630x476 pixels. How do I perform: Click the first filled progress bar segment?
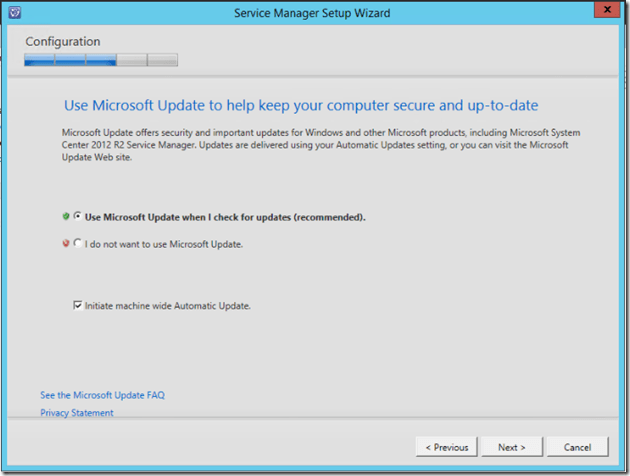(39, 60)
